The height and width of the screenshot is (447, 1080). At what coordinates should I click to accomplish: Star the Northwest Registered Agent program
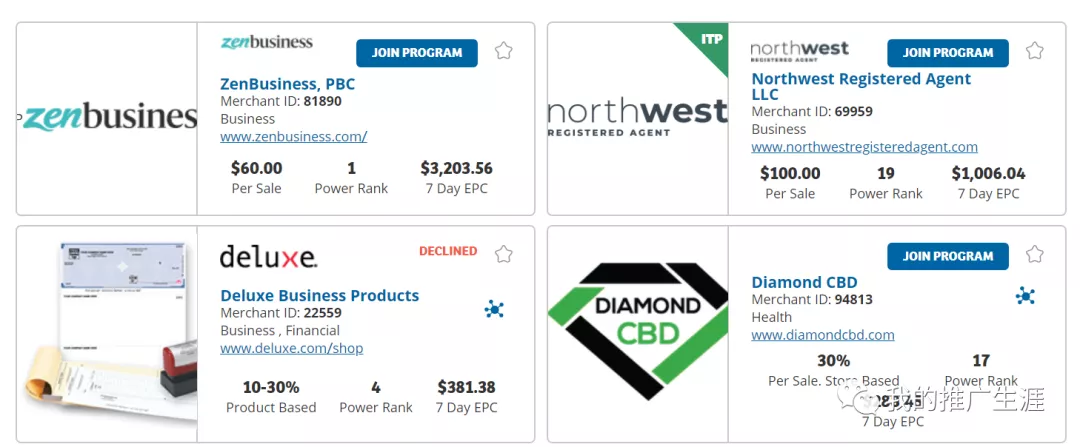pos(1035,50)
